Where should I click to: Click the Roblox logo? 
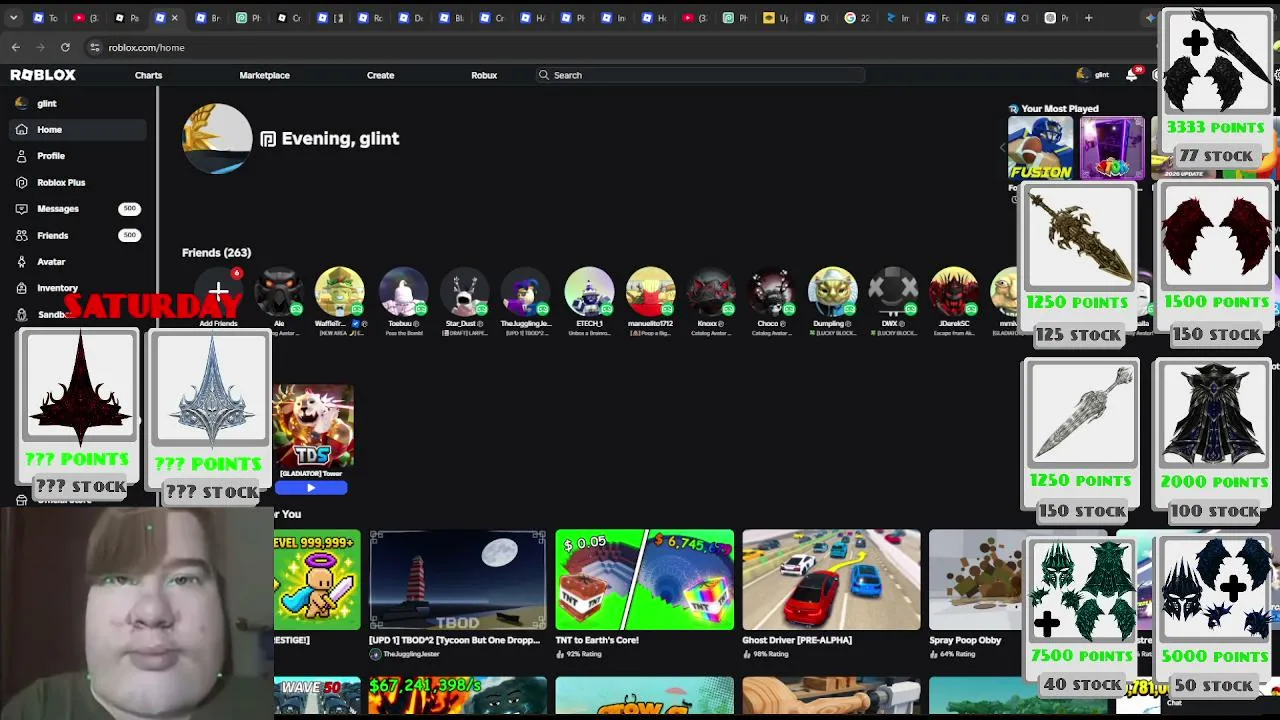pos(43,75)
